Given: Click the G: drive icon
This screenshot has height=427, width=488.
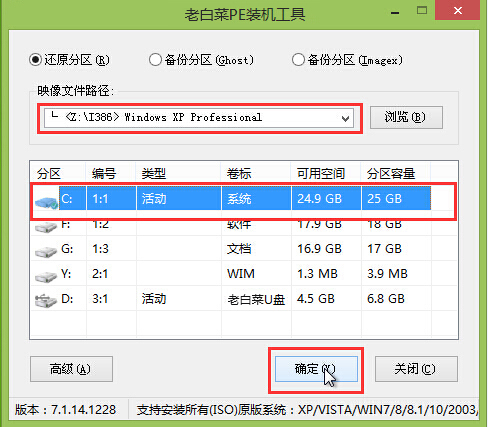Looking at the screenshot, I should (x=46, y=252).
